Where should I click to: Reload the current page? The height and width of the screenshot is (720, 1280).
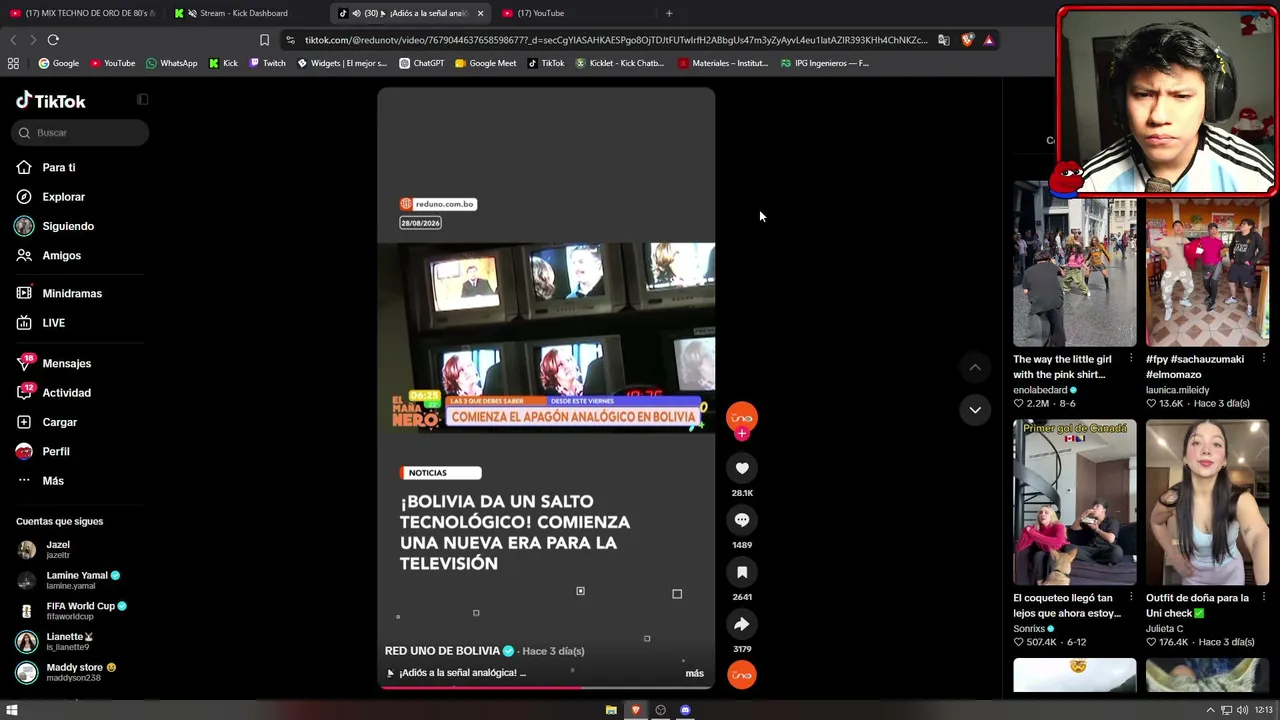coord(53,40)
